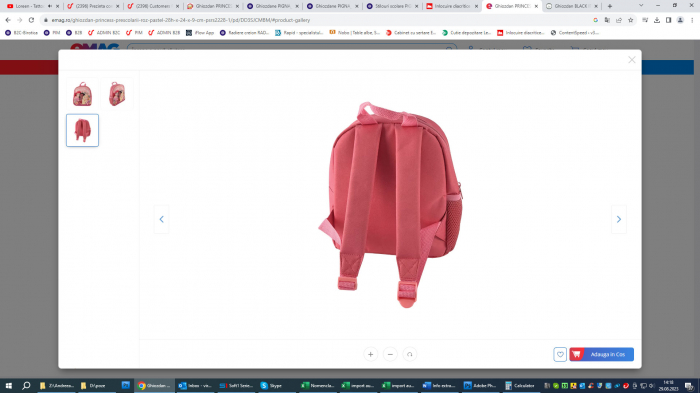Screen dimensions: 700x393
Task: Bookmark this page with the star icon
Action: 630,20
